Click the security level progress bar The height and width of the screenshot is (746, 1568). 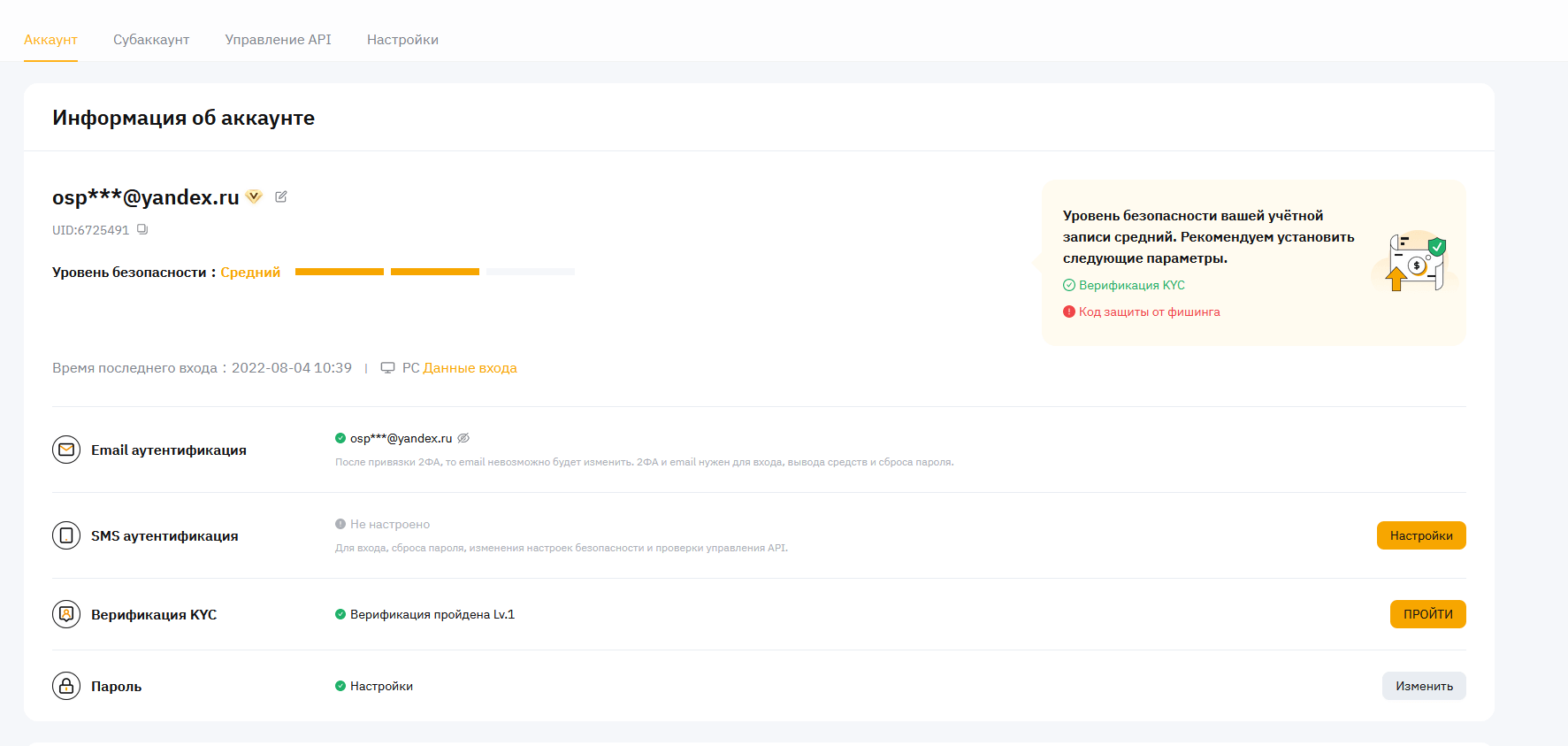coord(434,272)
